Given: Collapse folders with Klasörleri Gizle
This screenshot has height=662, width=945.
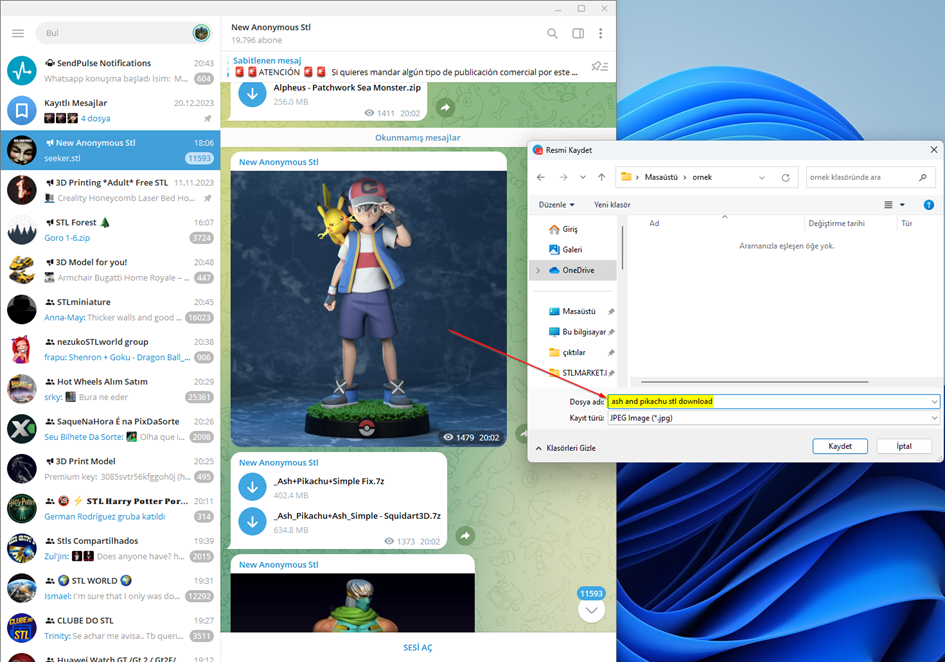Looking at the screenshot, I should 566,448.
